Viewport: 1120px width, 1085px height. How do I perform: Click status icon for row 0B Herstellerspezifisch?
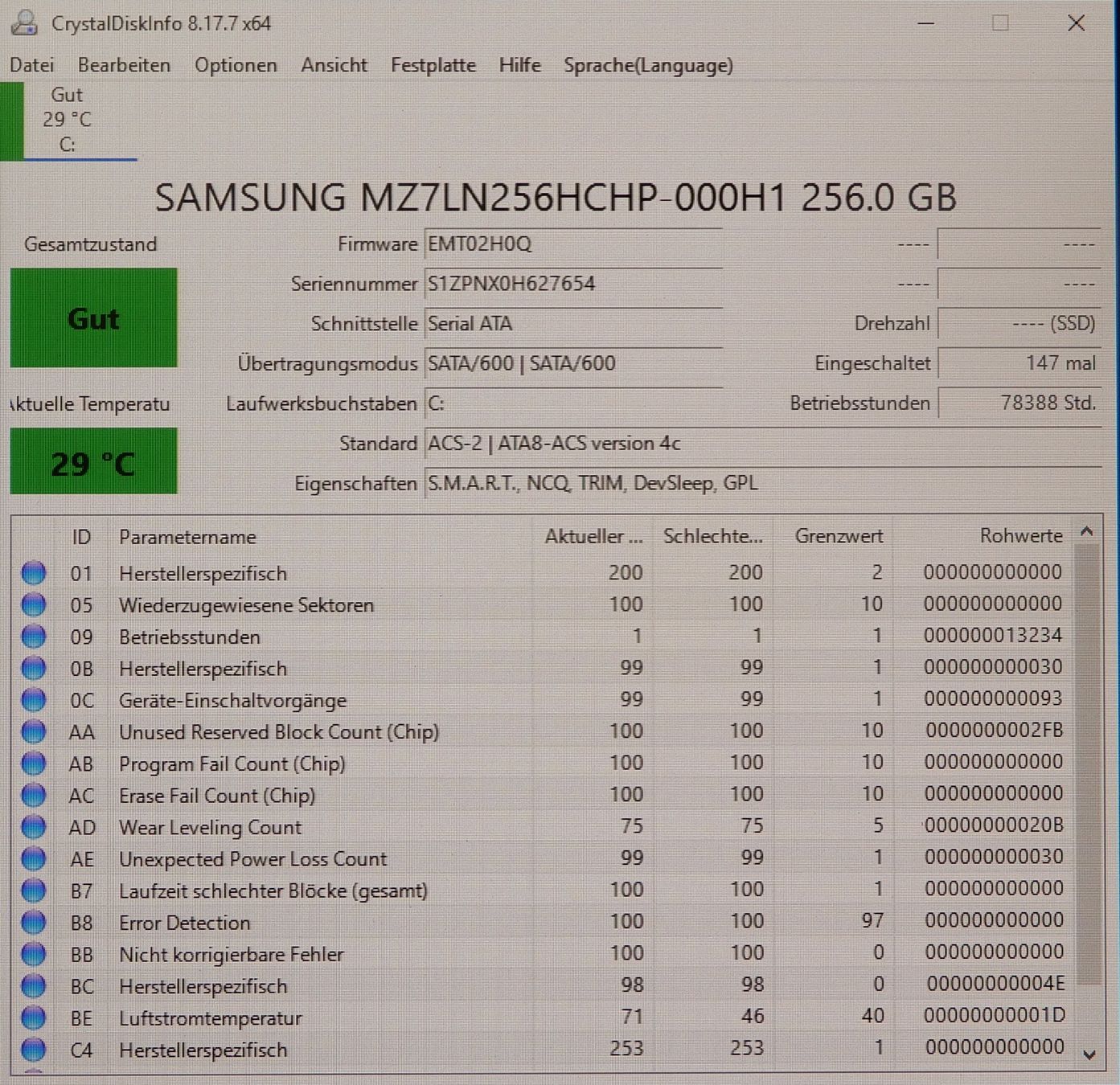point(34,668)
